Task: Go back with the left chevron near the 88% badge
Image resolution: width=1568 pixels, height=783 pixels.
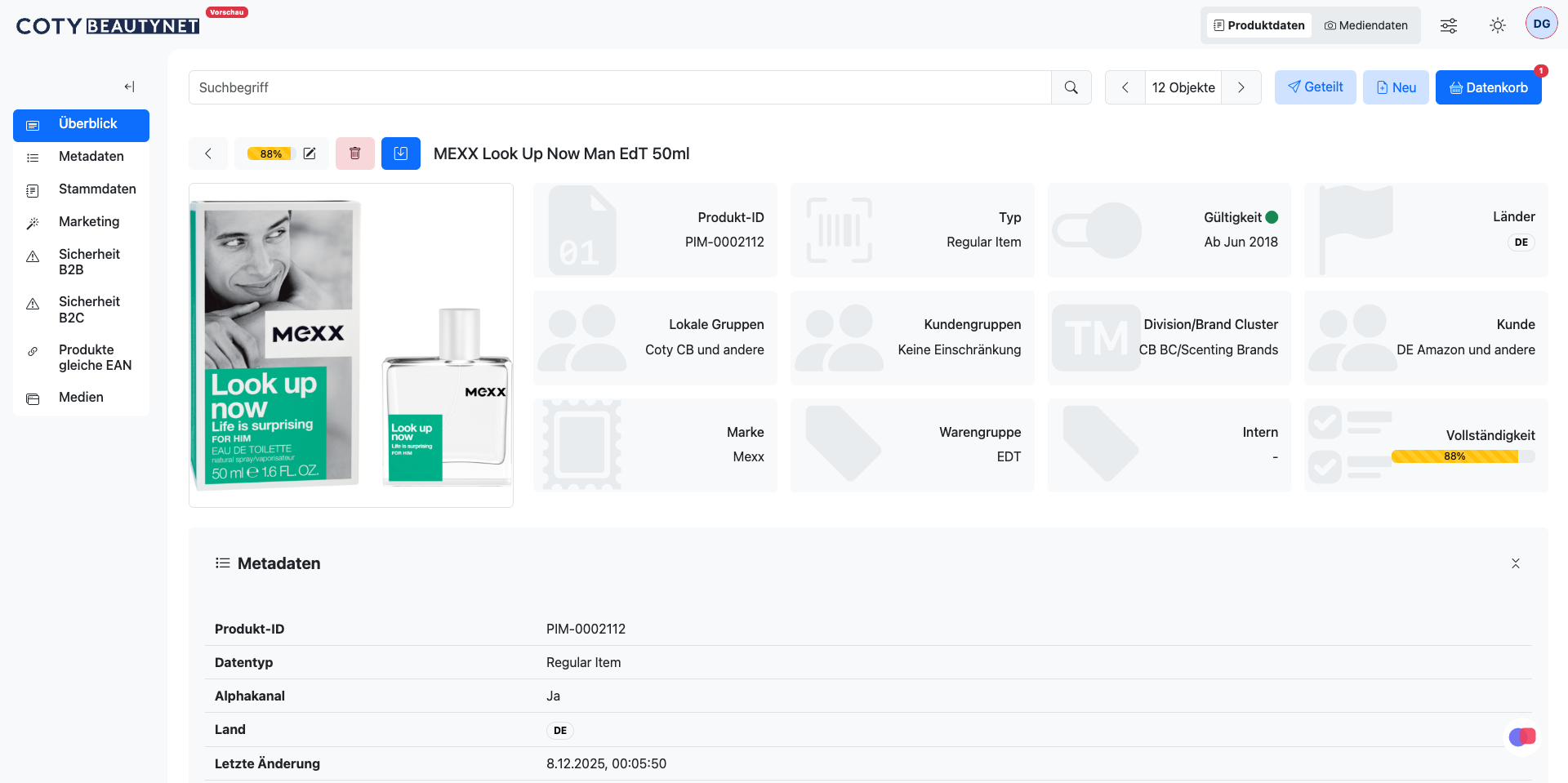Action: [208, 153]
